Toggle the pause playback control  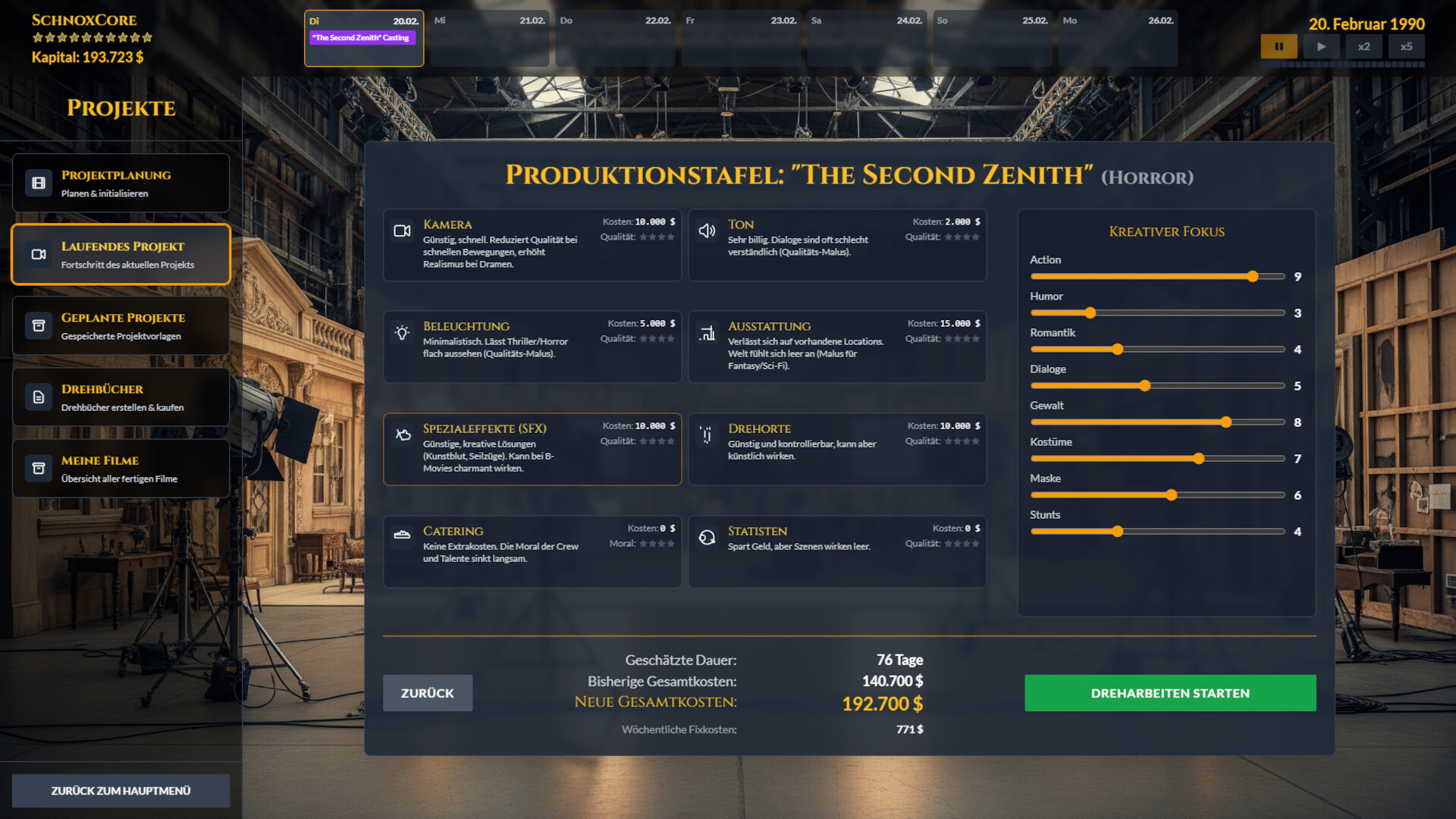point(1279,46)
